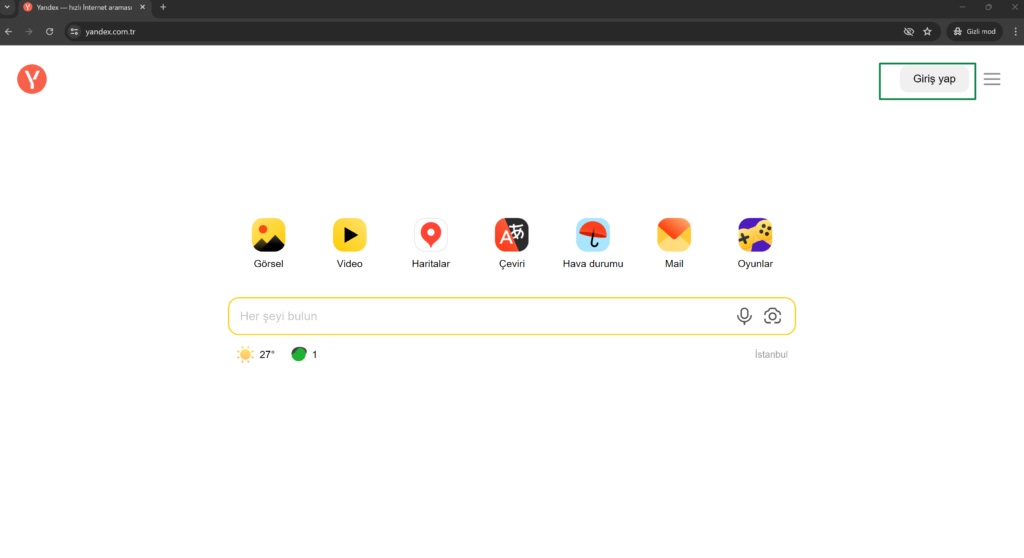Open the 27° sunny weather widget

(256, 354)
